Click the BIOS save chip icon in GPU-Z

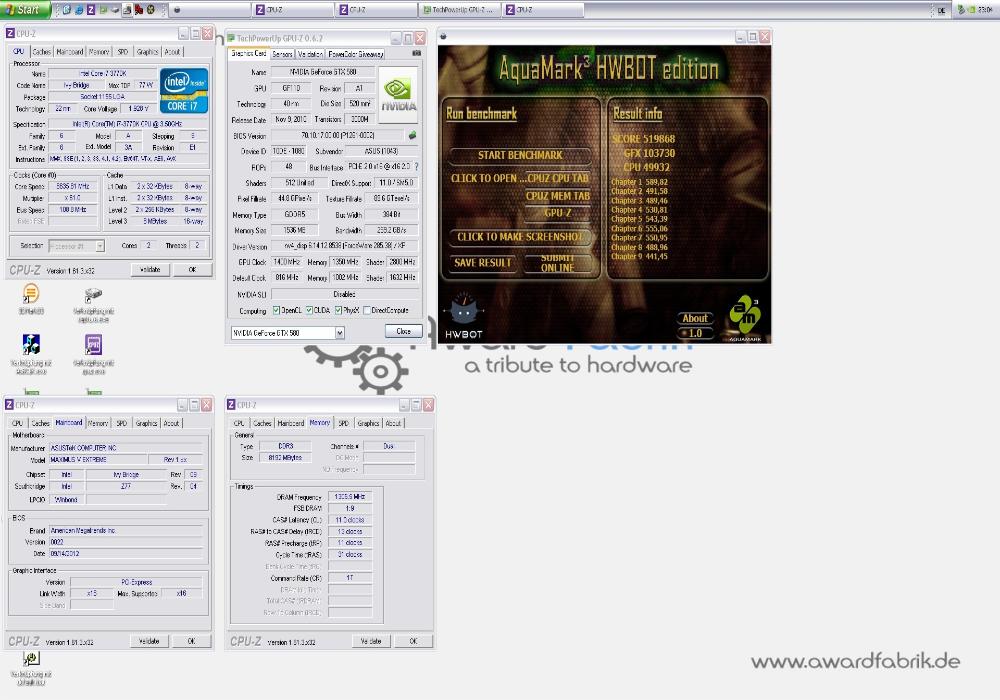(412, 135)
